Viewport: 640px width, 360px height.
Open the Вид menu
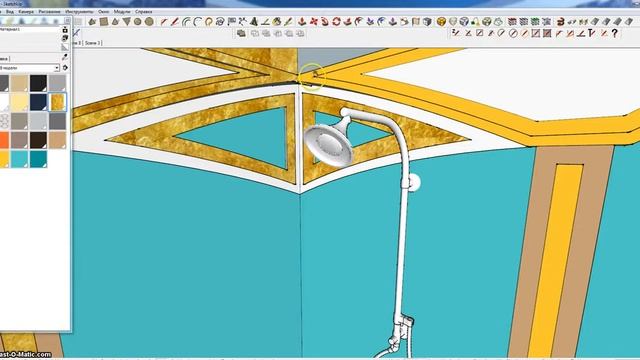10,12
